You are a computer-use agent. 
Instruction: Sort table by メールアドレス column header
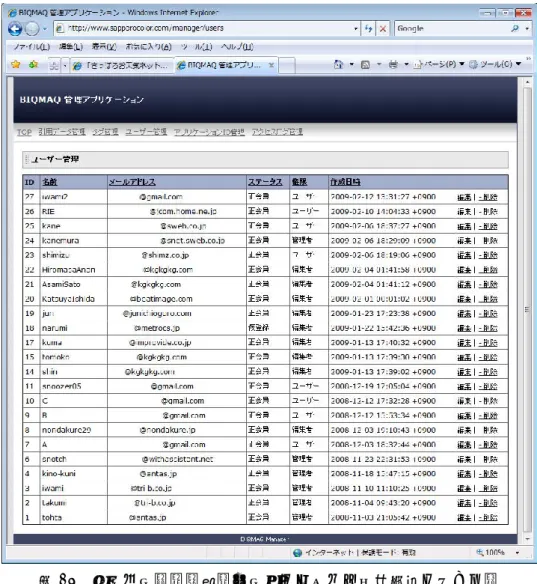coord(132,182)
